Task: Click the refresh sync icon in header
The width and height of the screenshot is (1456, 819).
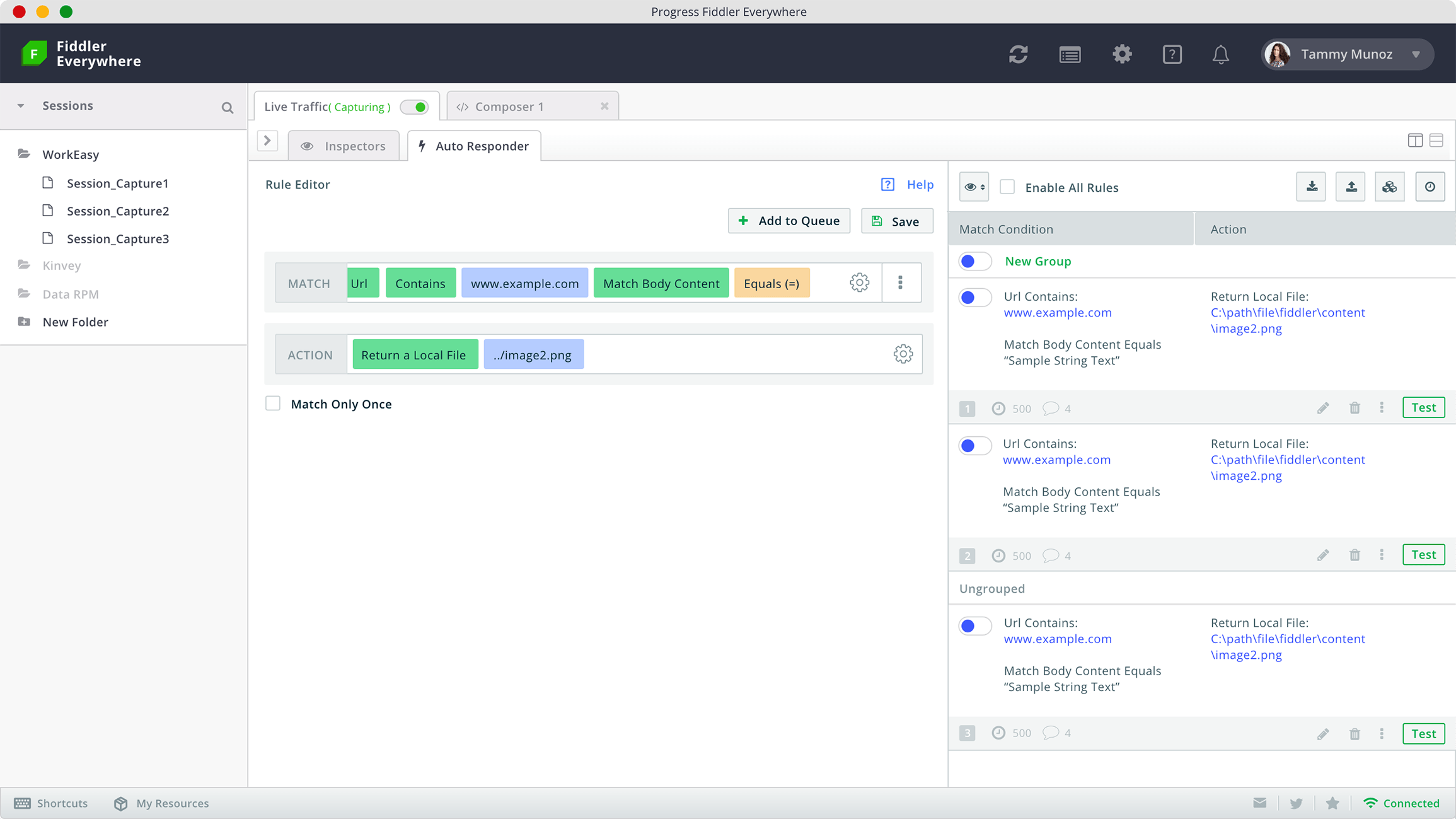Action: [1019, 54]
